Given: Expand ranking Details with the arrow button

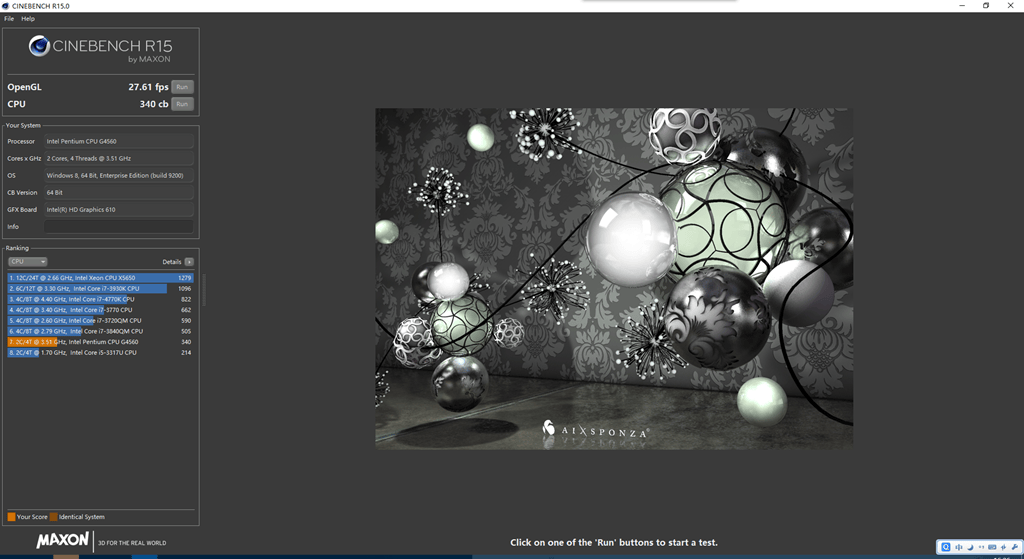Looking at the screenshot, I should [x=189, y=262].
